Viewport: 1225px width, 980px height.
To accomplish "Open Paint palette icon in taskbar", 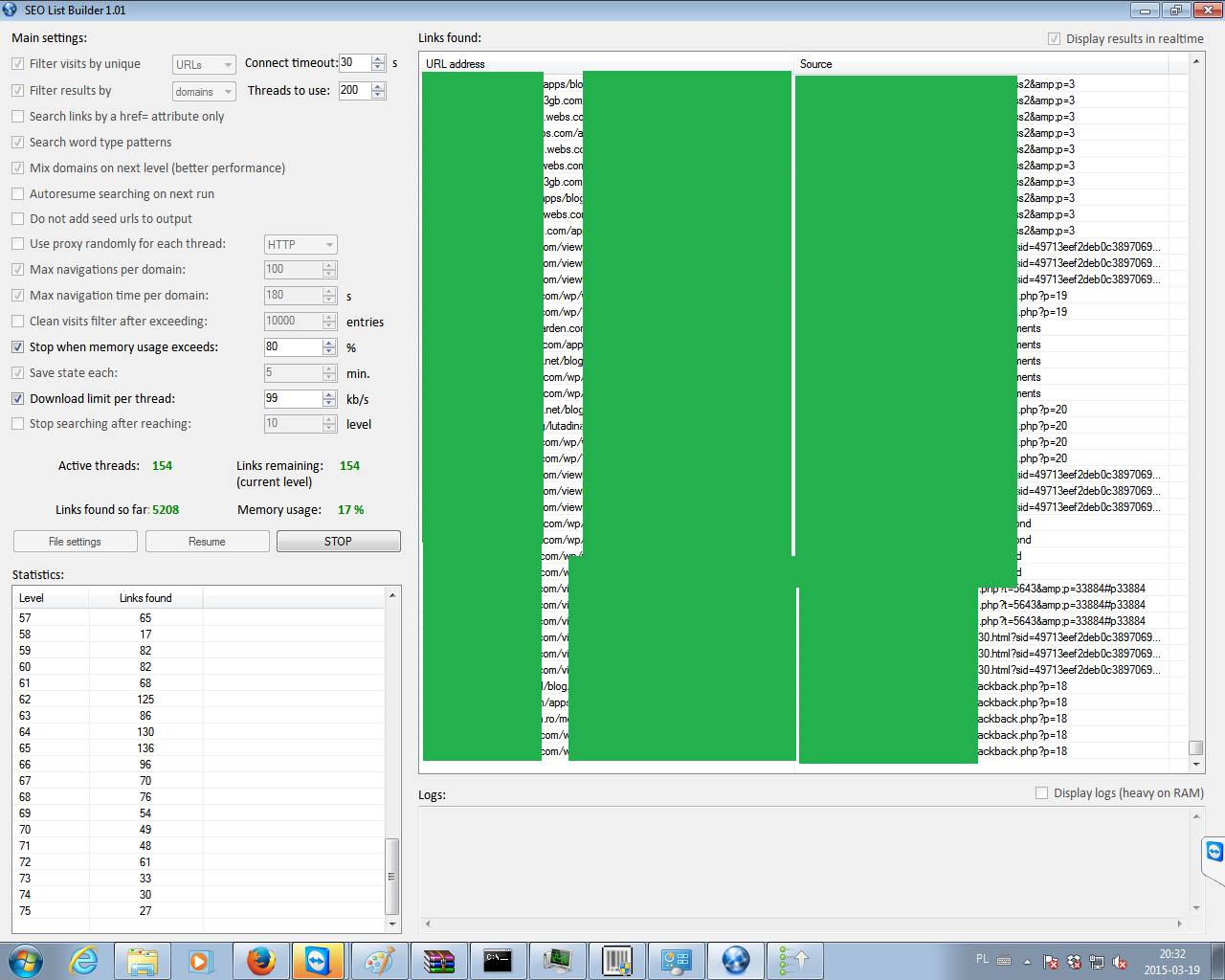I will 379,960.
